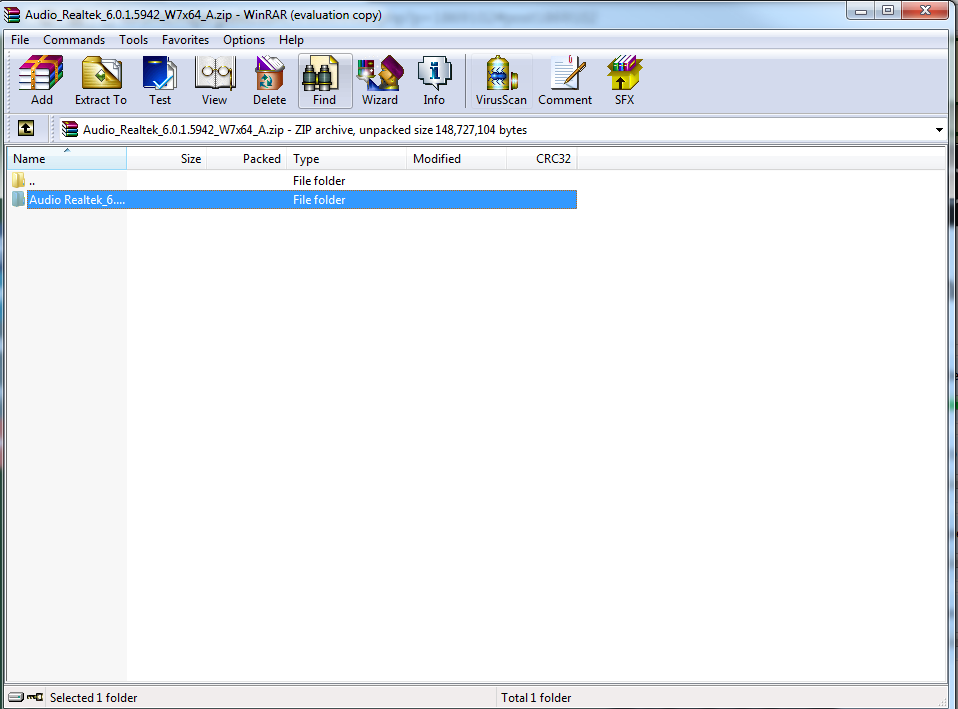The image size is (958, 709).
Task: Go up one folder level arrow
Action: click(26, 129)
